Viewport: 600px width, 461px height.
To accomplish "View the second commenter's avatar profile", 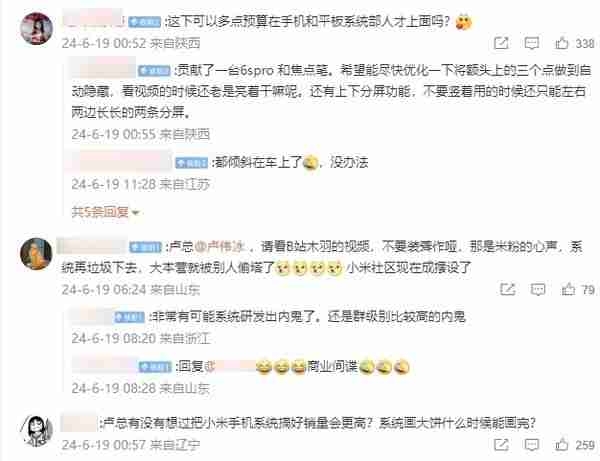I will pyautogui.click(x=36, y=254).
